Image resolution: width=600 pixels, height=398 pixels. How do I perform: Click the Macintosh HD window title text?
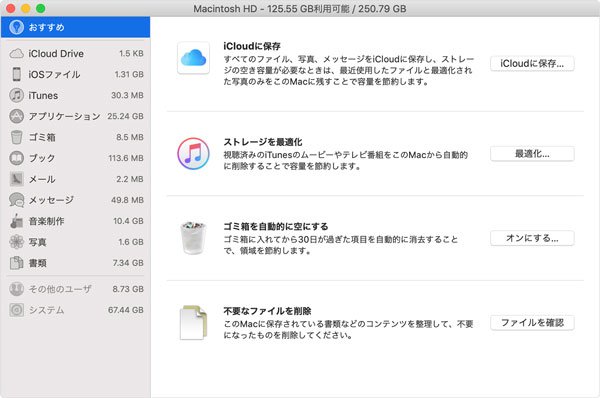300,8
